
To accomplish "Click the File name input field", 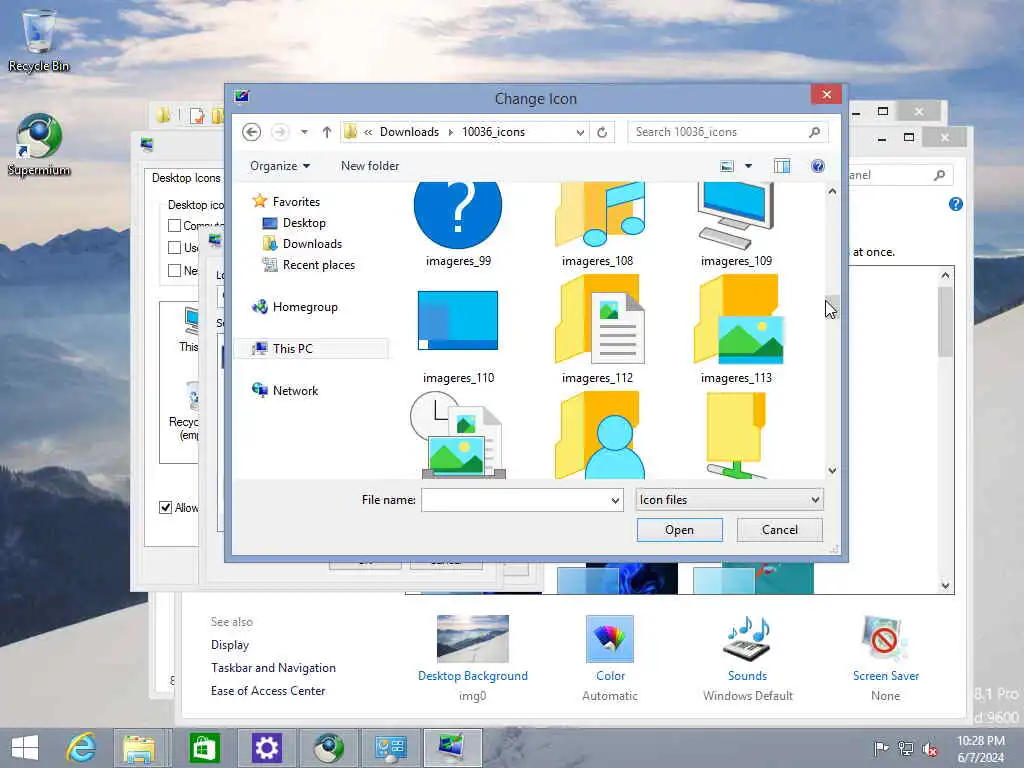I will pos(515,500).
